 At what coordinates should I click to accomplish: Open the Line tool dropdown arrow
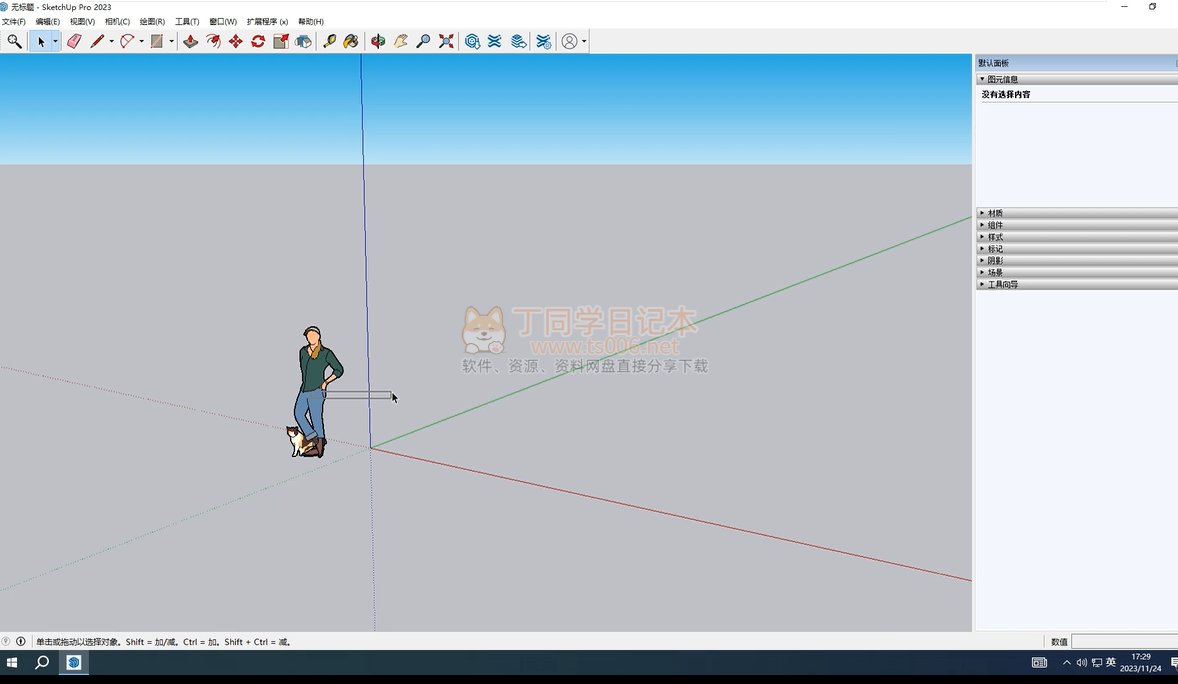111,41
